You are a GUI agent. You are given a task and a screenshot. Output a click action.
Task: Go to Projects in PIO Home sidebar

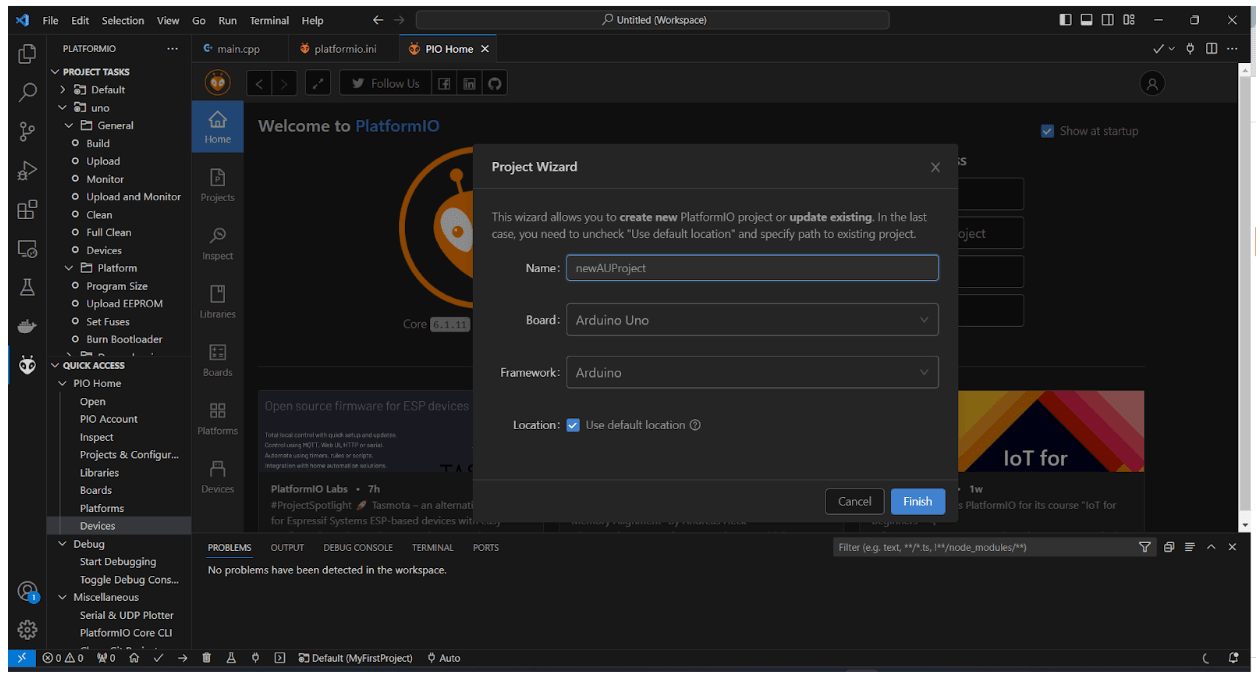(x=217, y=185)
